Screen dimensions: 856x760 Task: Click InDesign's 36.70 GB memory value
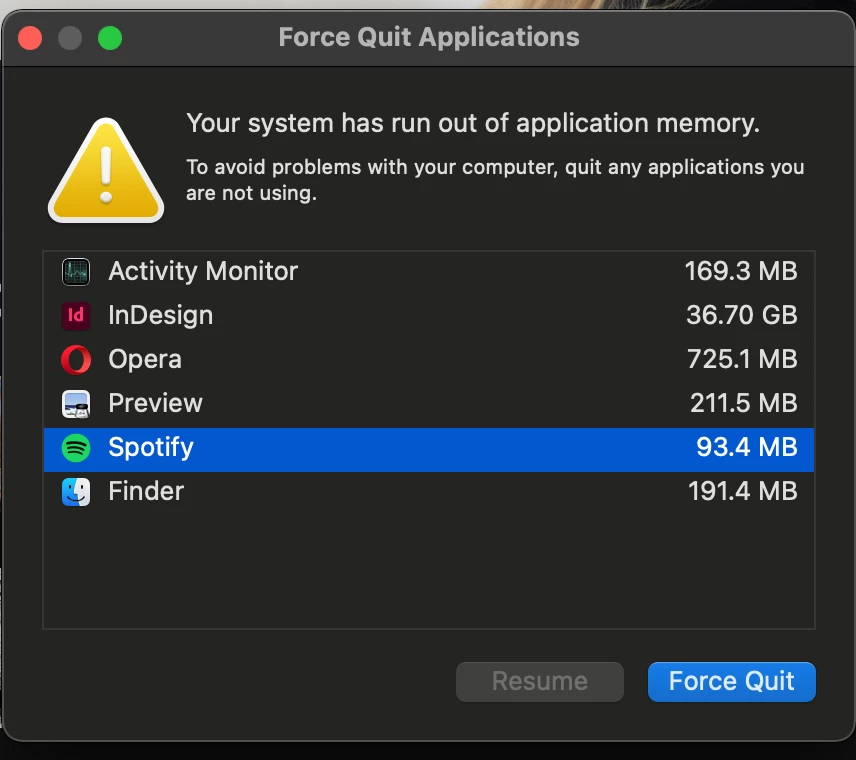[x=741, y=316]
